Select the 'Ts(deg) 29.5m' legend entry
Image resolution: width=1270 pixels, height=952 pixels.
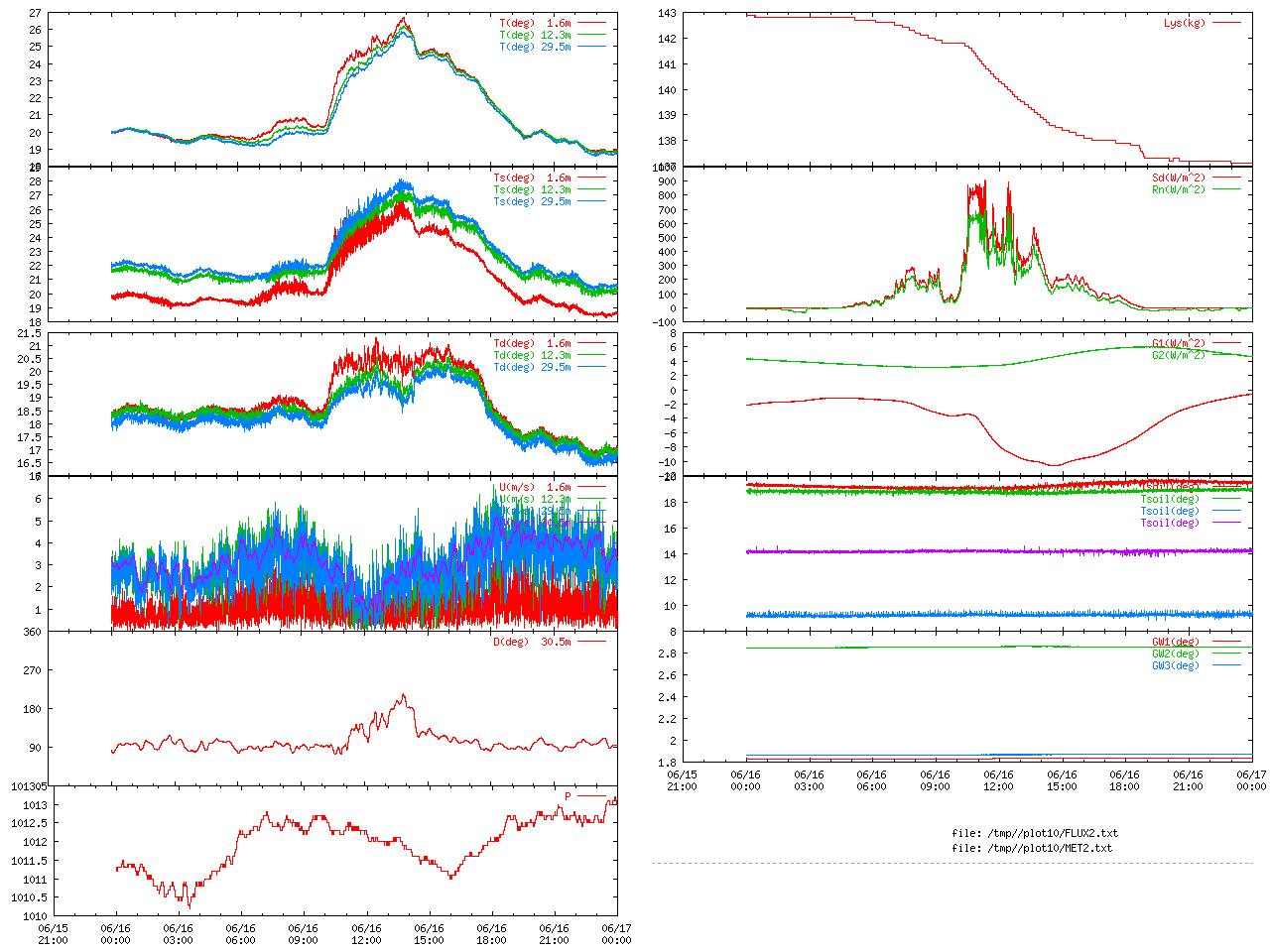tap(532, 202)
